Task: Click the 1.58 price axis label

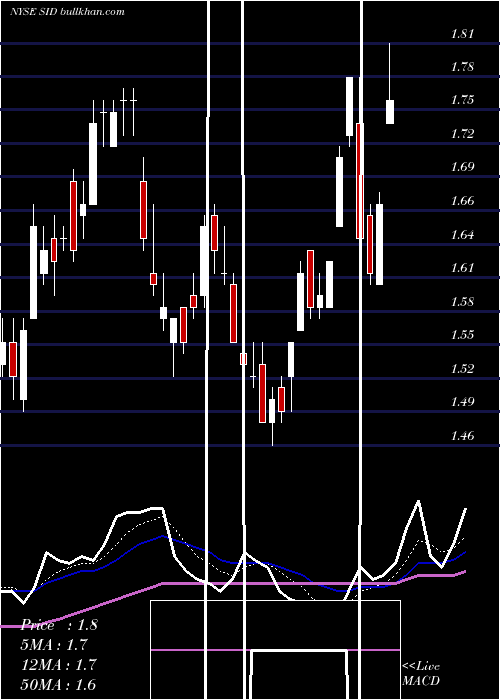Action: [462, 301]
